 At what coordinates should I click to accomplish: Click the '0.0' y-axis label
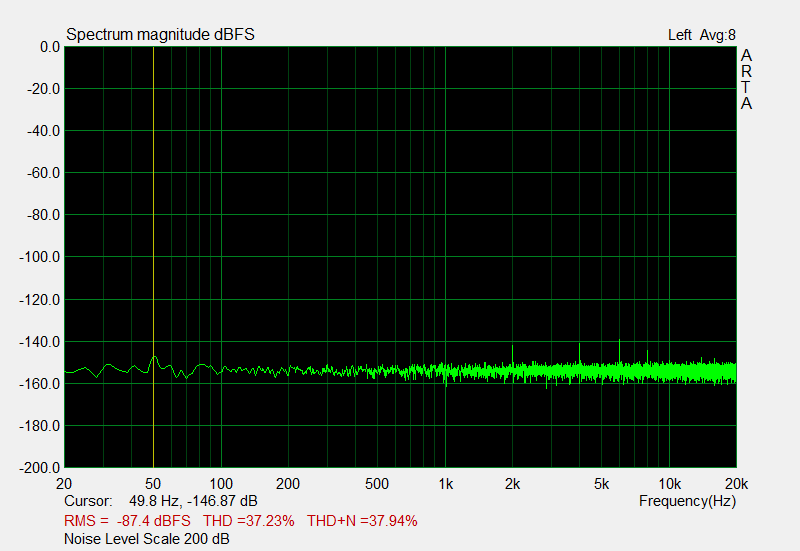[x=50, y=47]
